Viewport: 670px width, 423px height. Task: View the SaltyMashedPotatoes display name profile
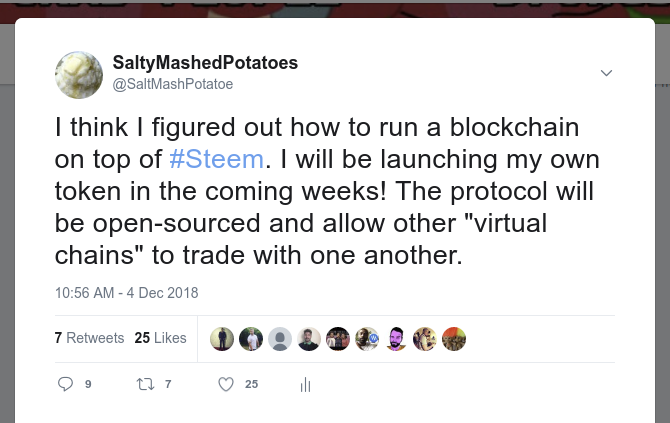point(206,63)
